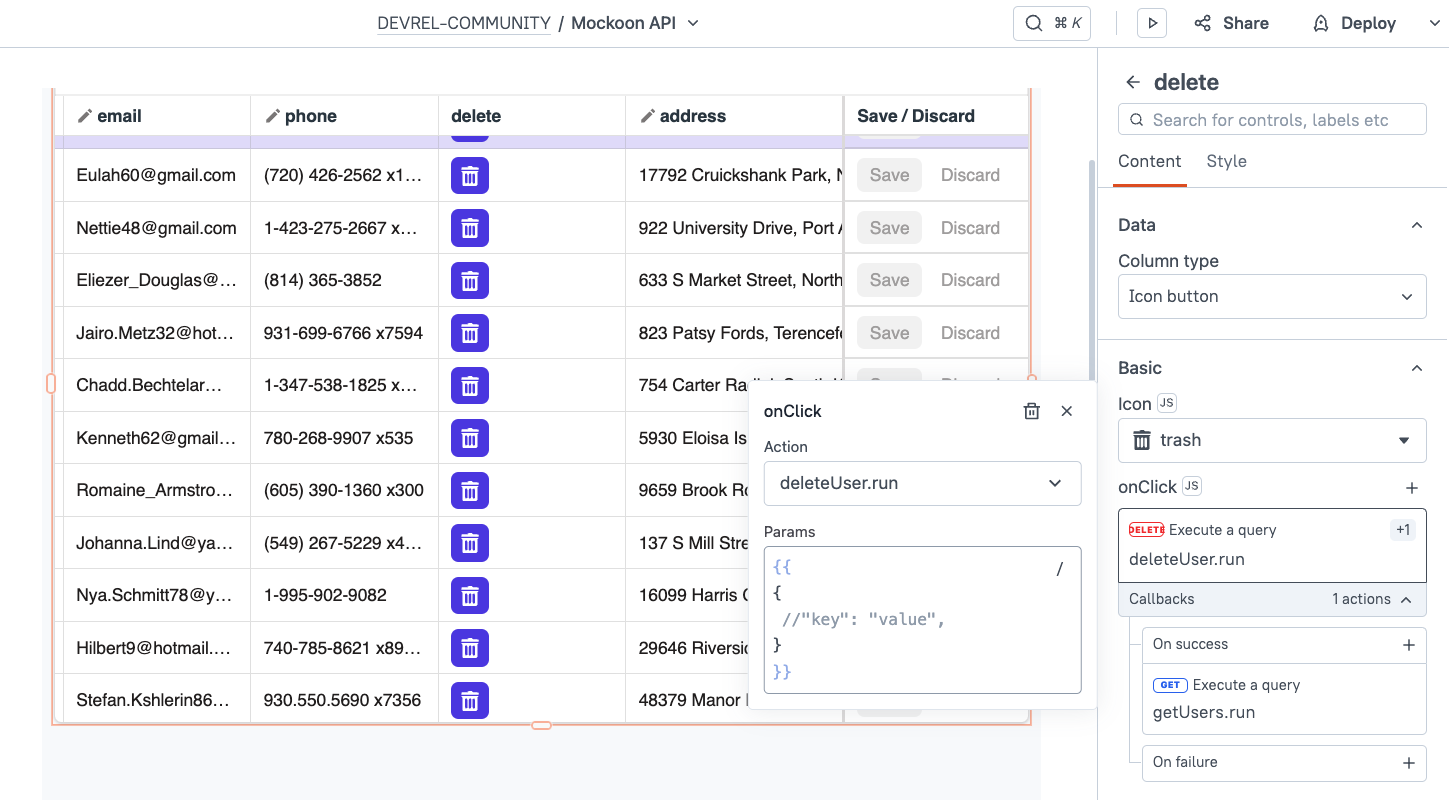Click trash icon in Romaine_Armstro row
This screenshot has width=1449, height=800.
pyautogui.click(x=470, y=490)
